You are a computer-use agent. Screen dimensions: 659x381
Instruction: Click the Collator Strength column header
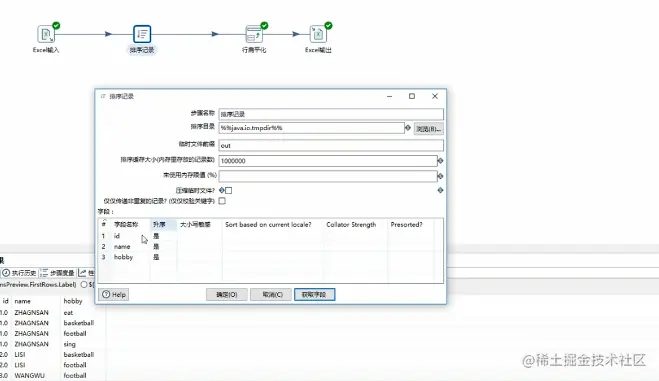351,224
